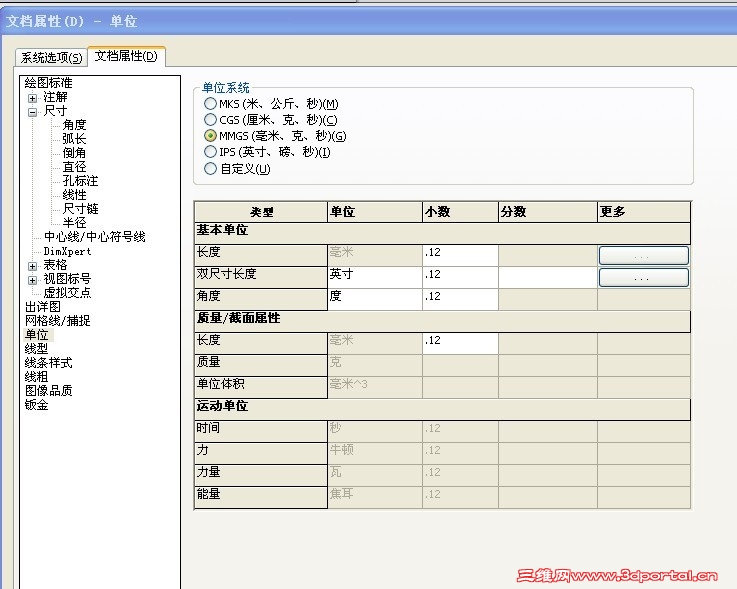
Task: Open 中心线/中心符号线 settings
Action: [94, 237]
